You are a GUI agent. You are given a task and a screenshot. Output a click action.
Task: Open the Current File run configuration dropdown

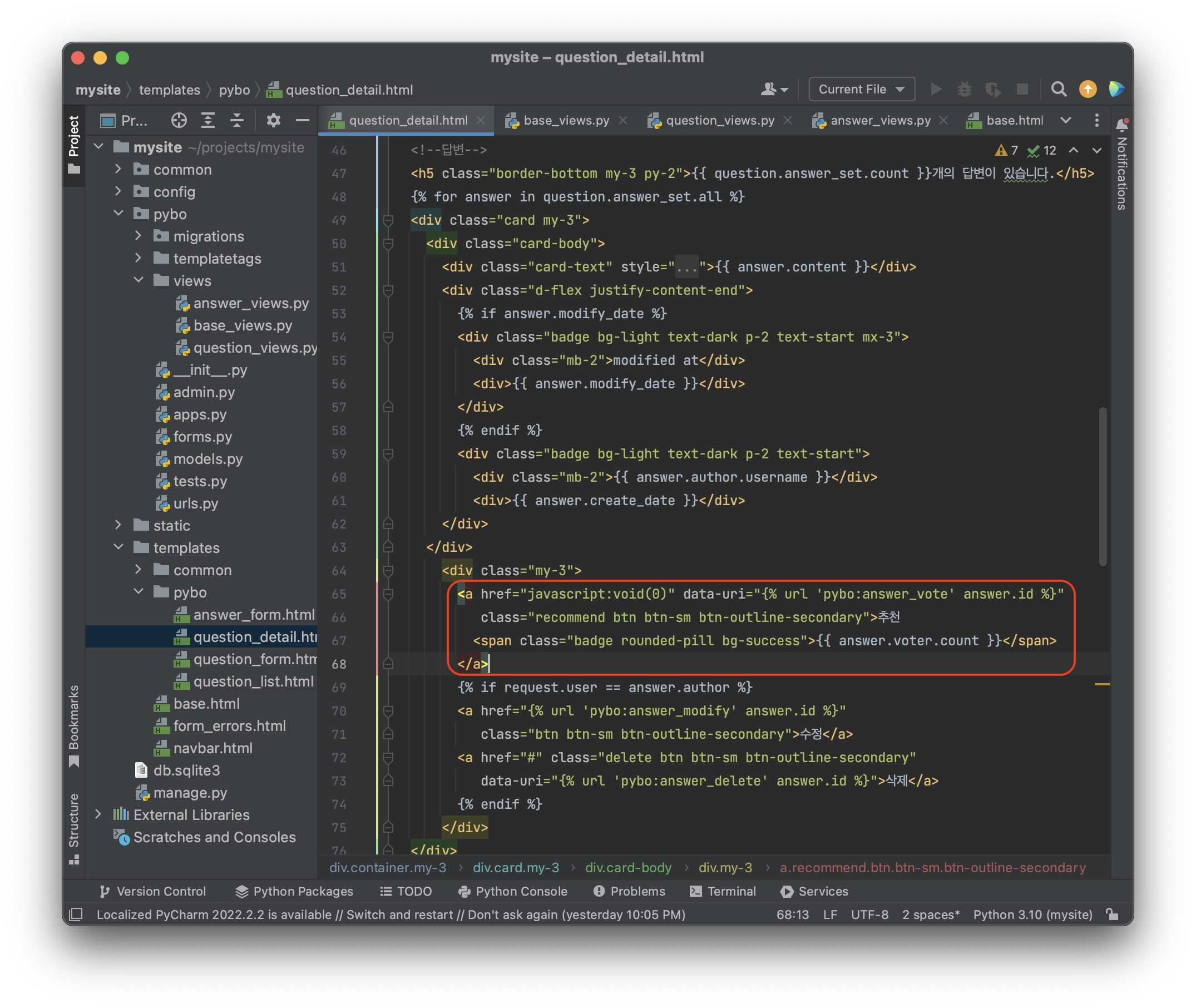tap(861, 89)
